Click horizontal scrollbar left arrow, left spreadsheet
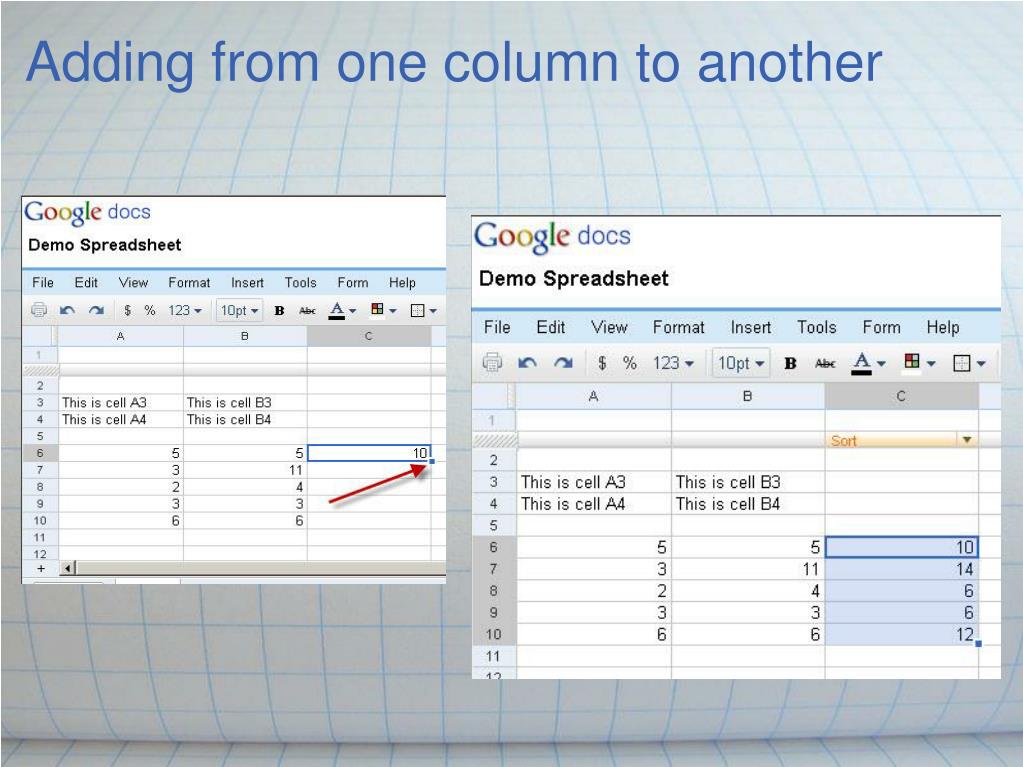1023x767 pixels. [x=67, y=568]
